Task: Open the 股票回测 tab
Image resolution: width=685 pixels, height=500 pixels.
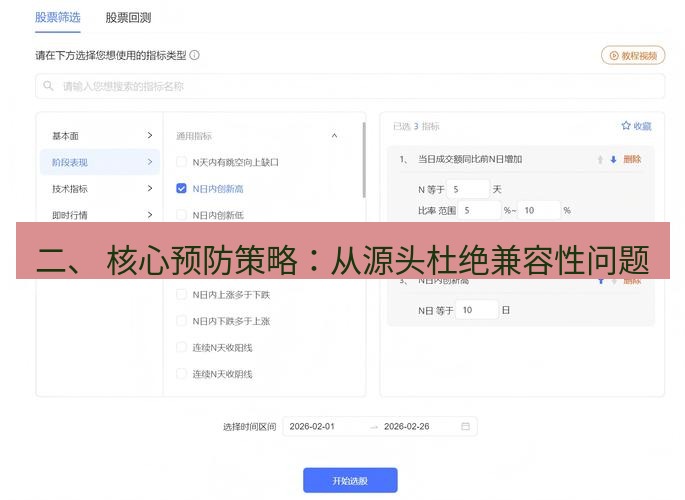Action: pos(128,17)
